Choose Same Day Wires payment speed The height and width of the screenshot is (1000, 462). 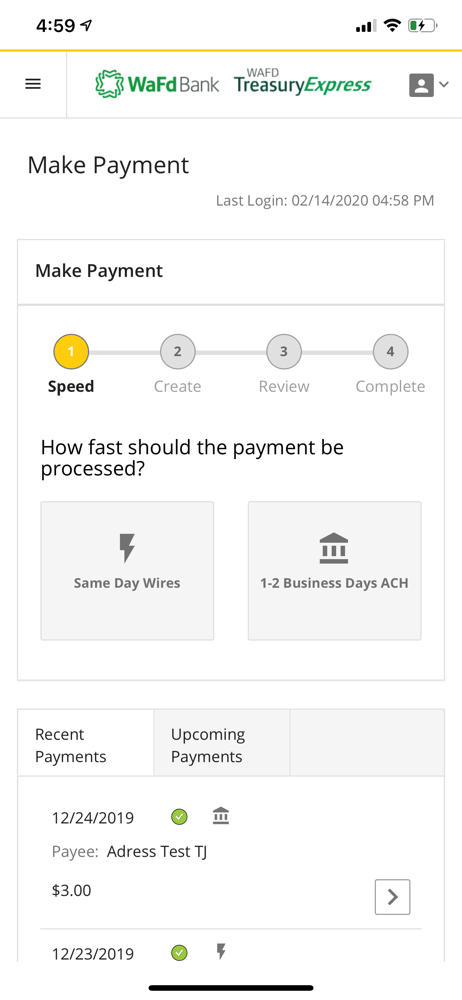127,571
